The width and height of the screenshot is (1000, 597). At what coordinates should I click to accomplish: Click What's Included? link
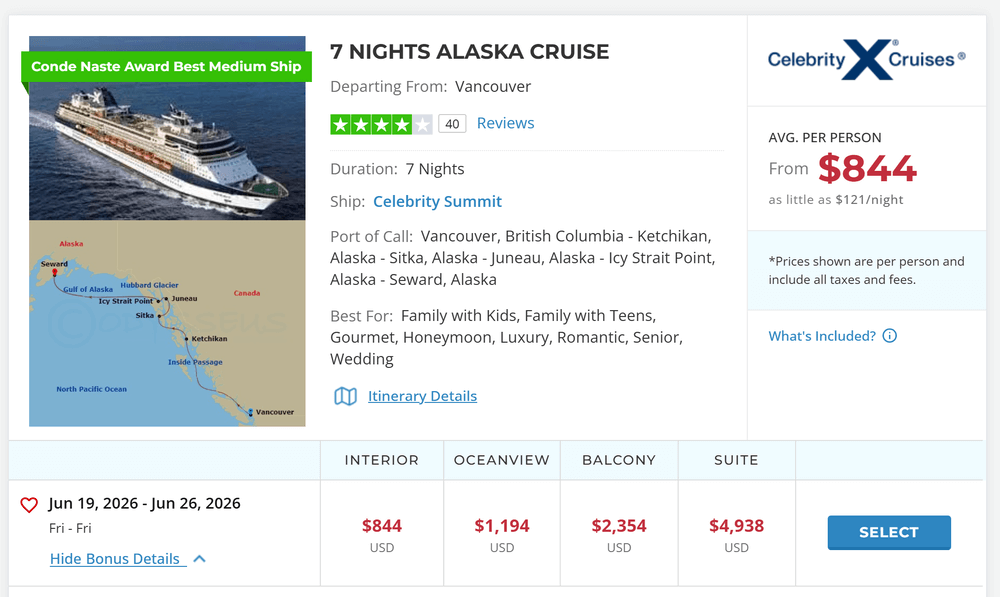pyautogui.click(x=822, y=336)
